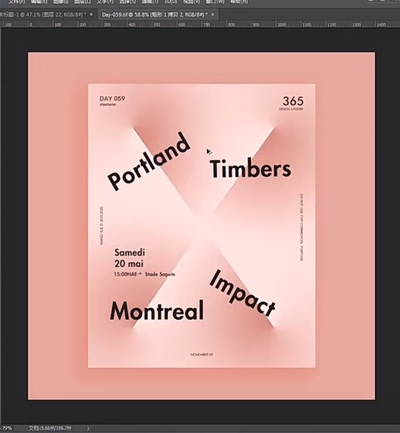Screen dimensions: 400x433
Task: Select the Timbers text on the poster
Action: pos(250,169)
